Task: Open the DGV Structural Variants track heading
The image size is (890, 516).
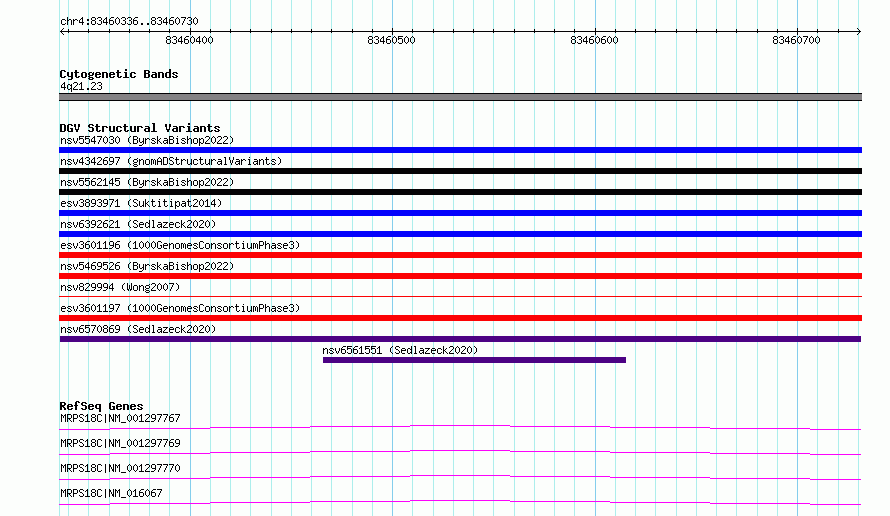Action: tap(140, 128)
